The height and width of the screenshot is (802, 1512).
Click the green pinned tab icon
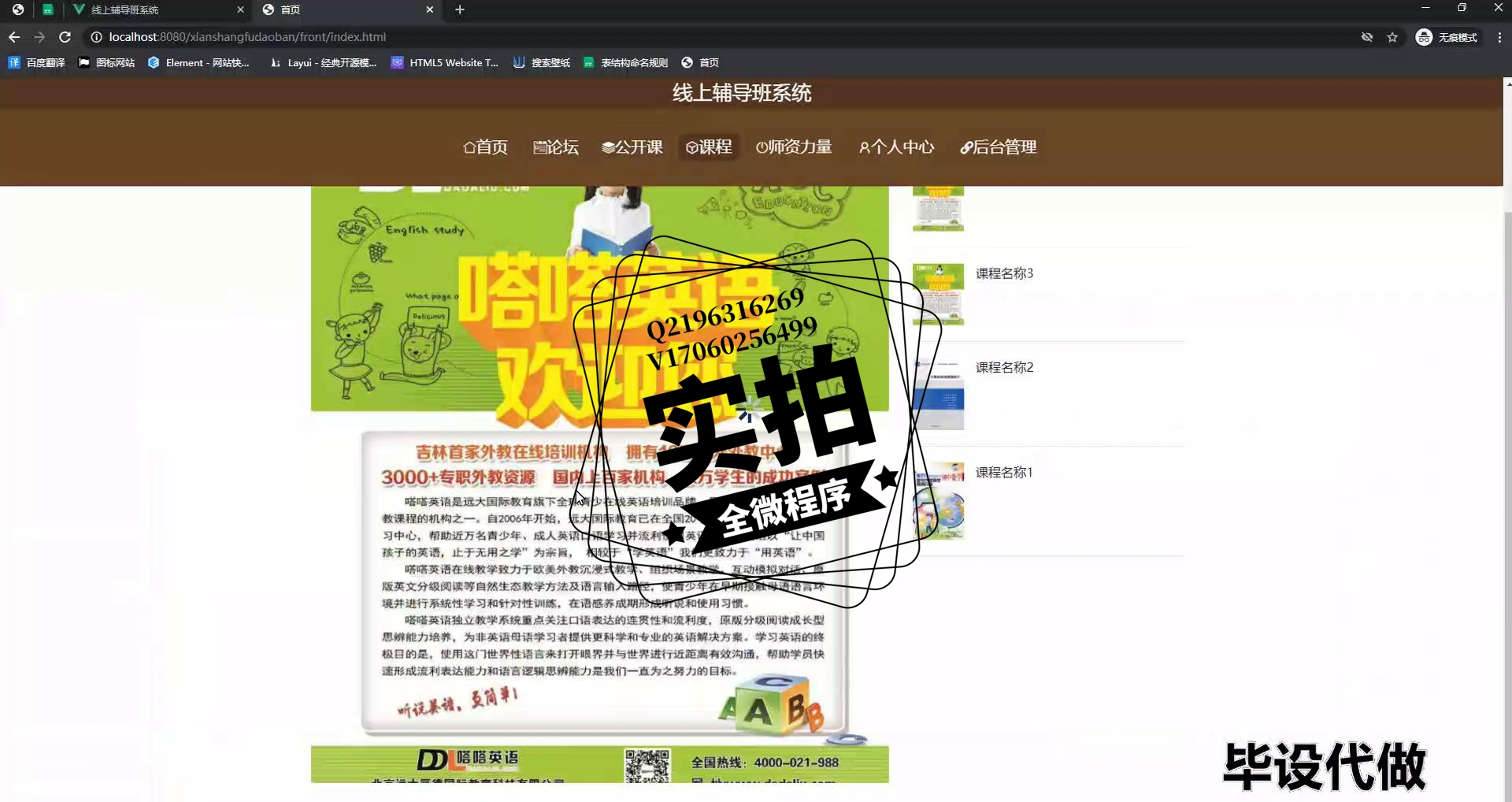tap(48, 9)
